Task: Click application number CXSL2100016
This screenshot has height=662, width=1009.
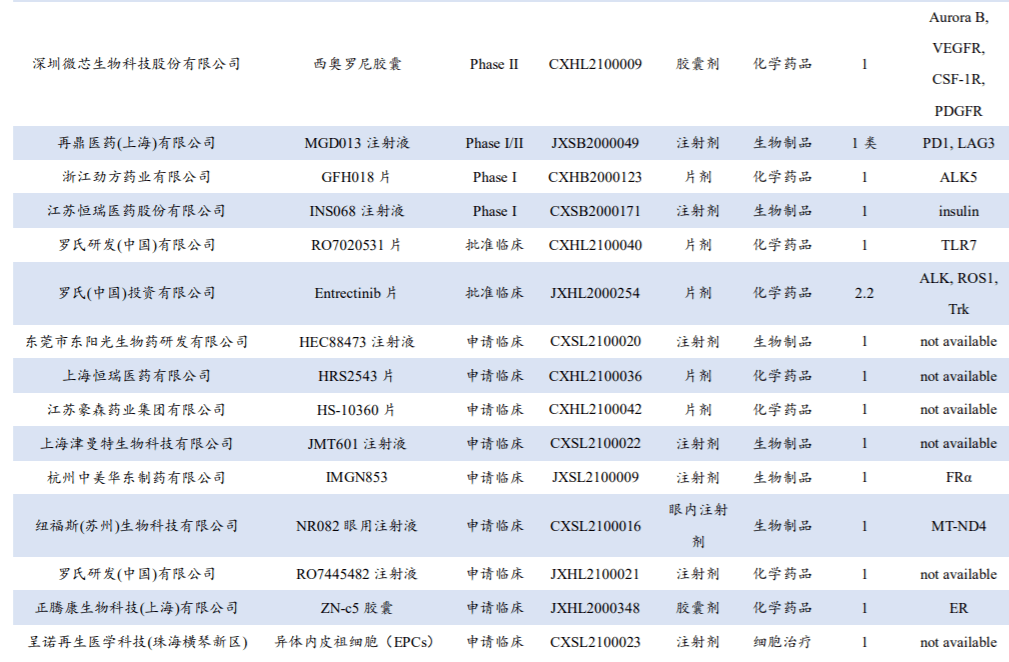Action: tap(595, 526)
